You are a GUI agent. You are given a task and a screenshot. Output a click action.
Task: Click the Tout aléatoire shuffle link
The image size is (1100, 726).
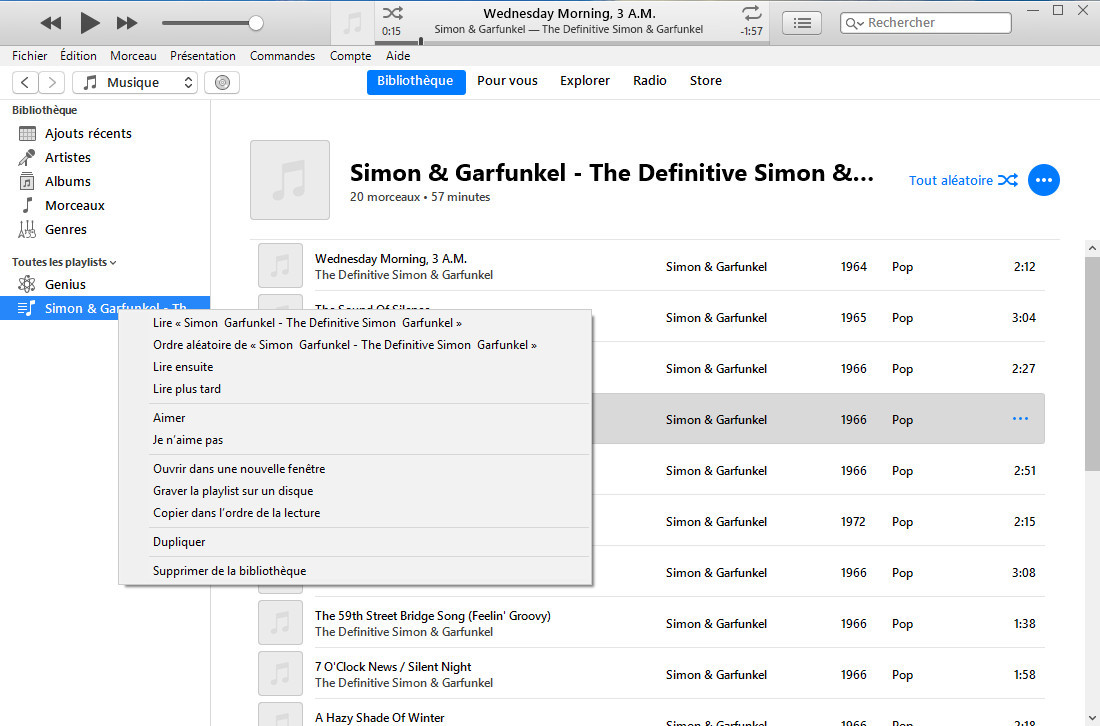(962, 180)
